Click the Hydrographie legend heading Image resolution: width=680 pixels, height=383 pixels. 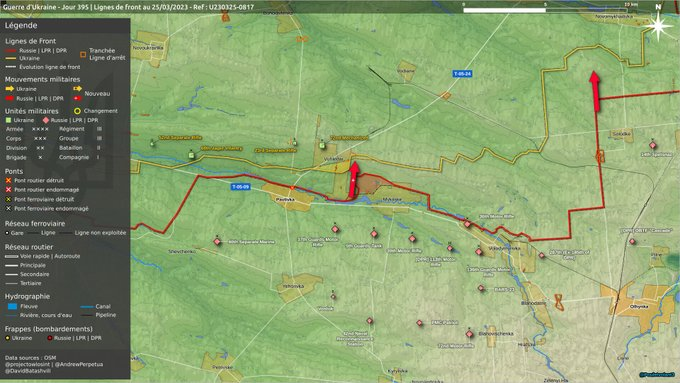[x=27, y=297]
